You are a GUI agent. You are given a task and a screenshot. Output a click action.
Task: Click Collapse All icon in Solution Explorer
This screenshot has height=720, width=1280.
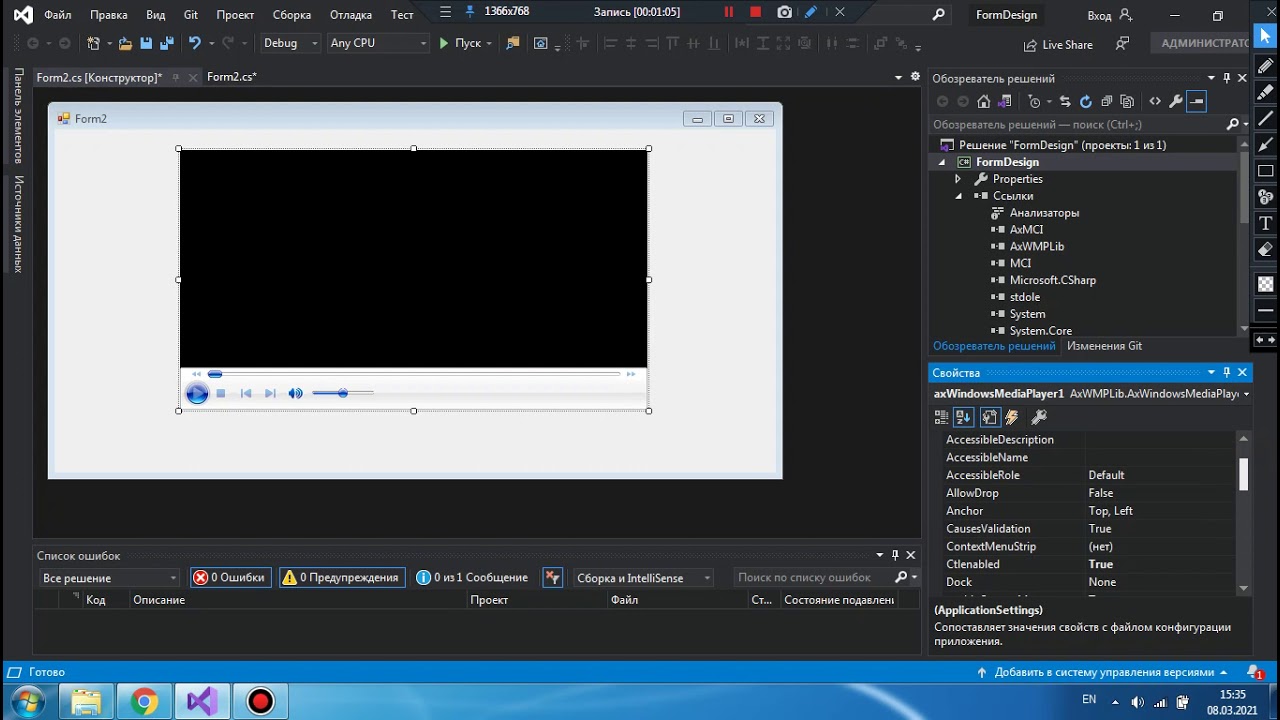pos(1106,101)
